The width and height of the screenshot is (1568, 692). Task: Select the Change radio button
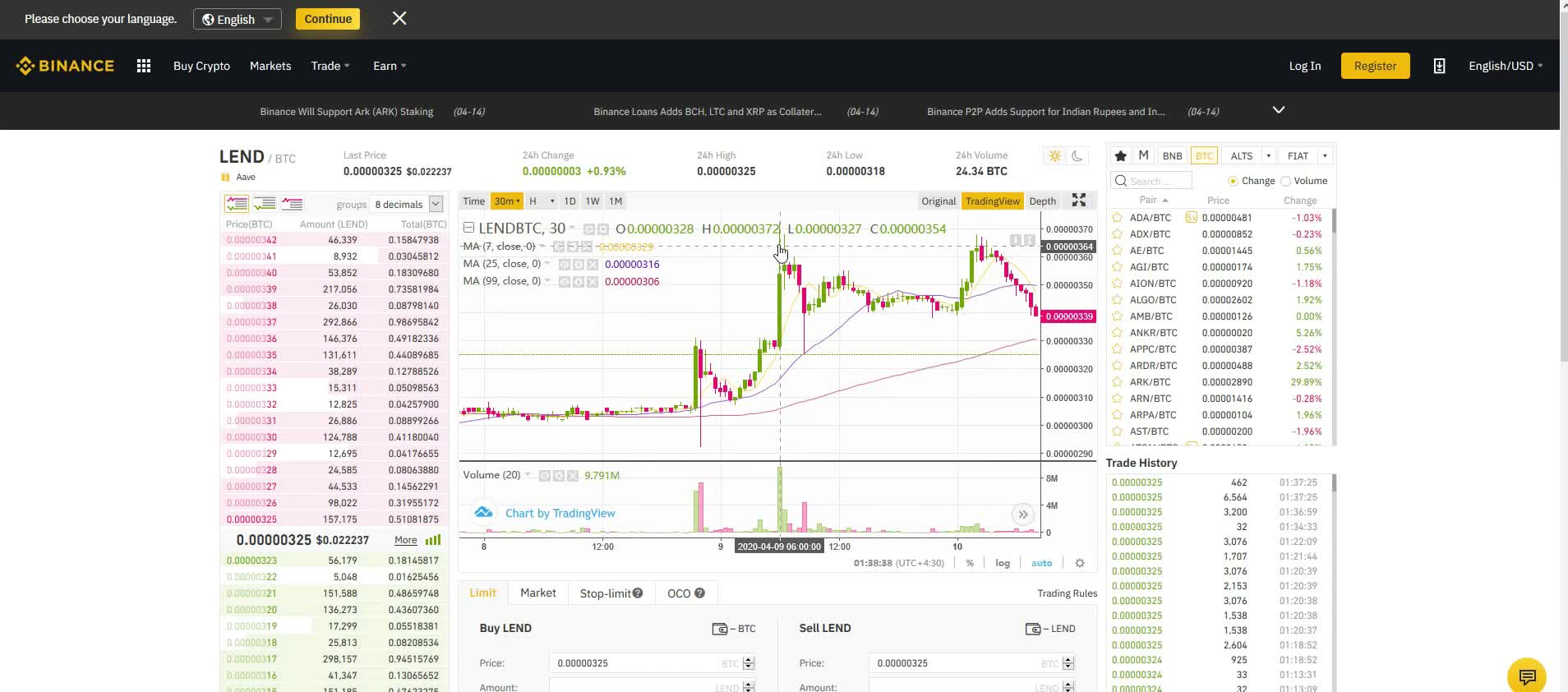pyautogui.click(x=1233, y=181)
